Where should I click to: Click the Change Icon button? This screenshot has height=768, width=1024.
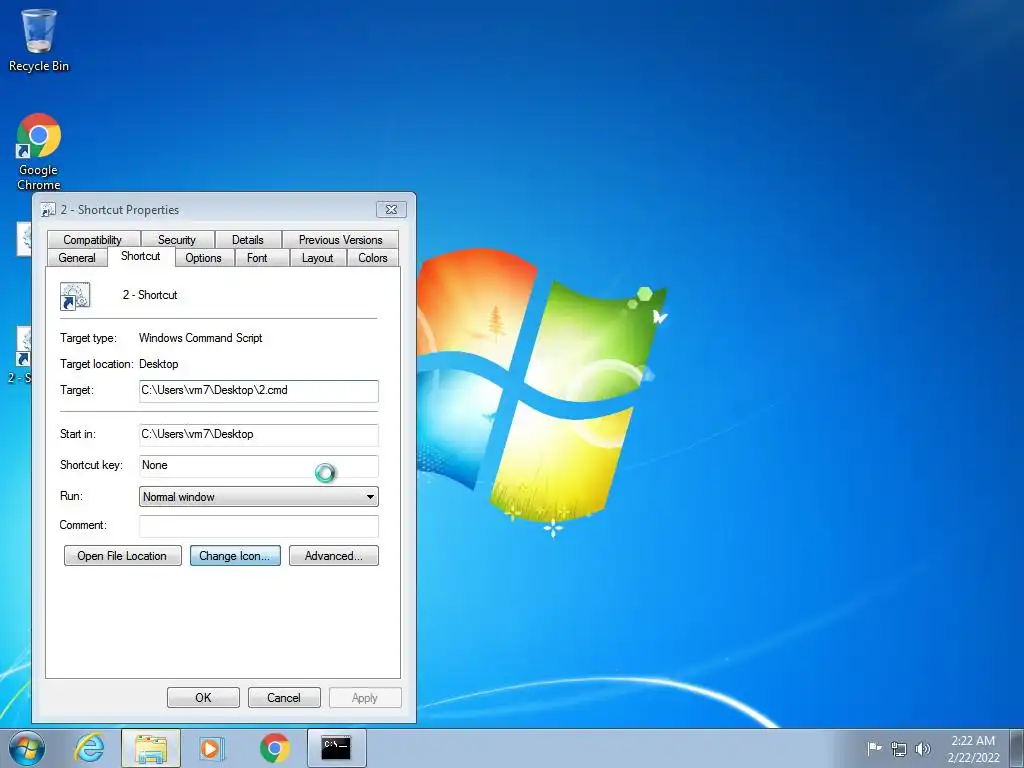tap(235, 556)
